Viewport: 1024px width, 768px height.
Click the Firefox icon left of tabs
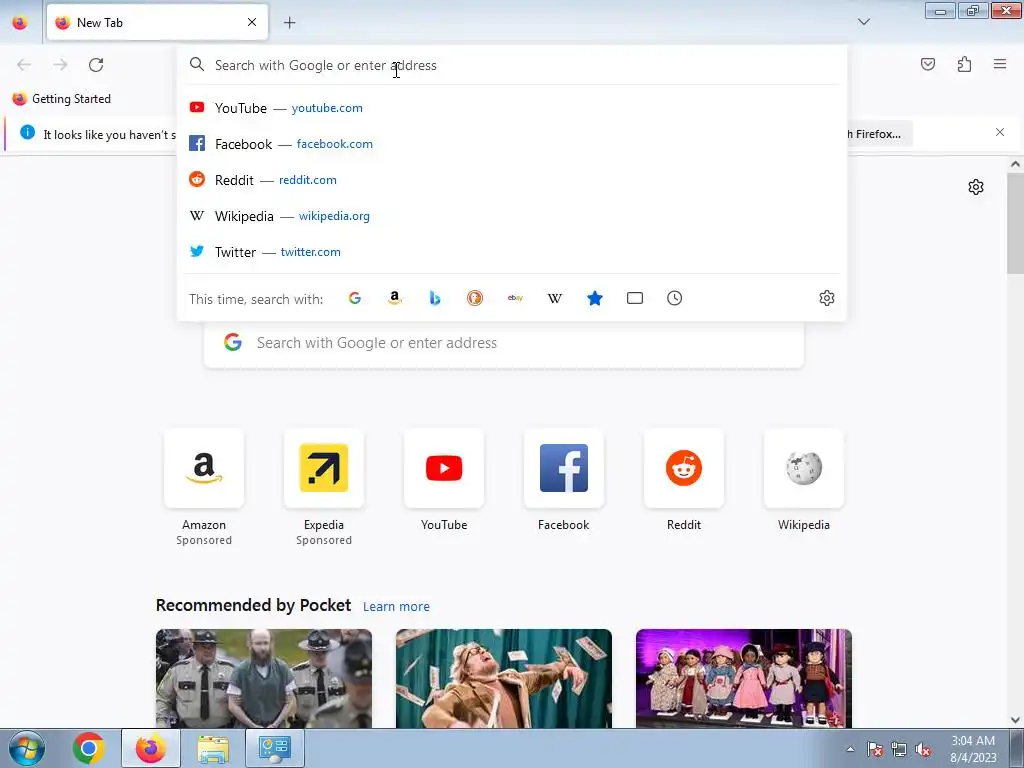(20, 22)
